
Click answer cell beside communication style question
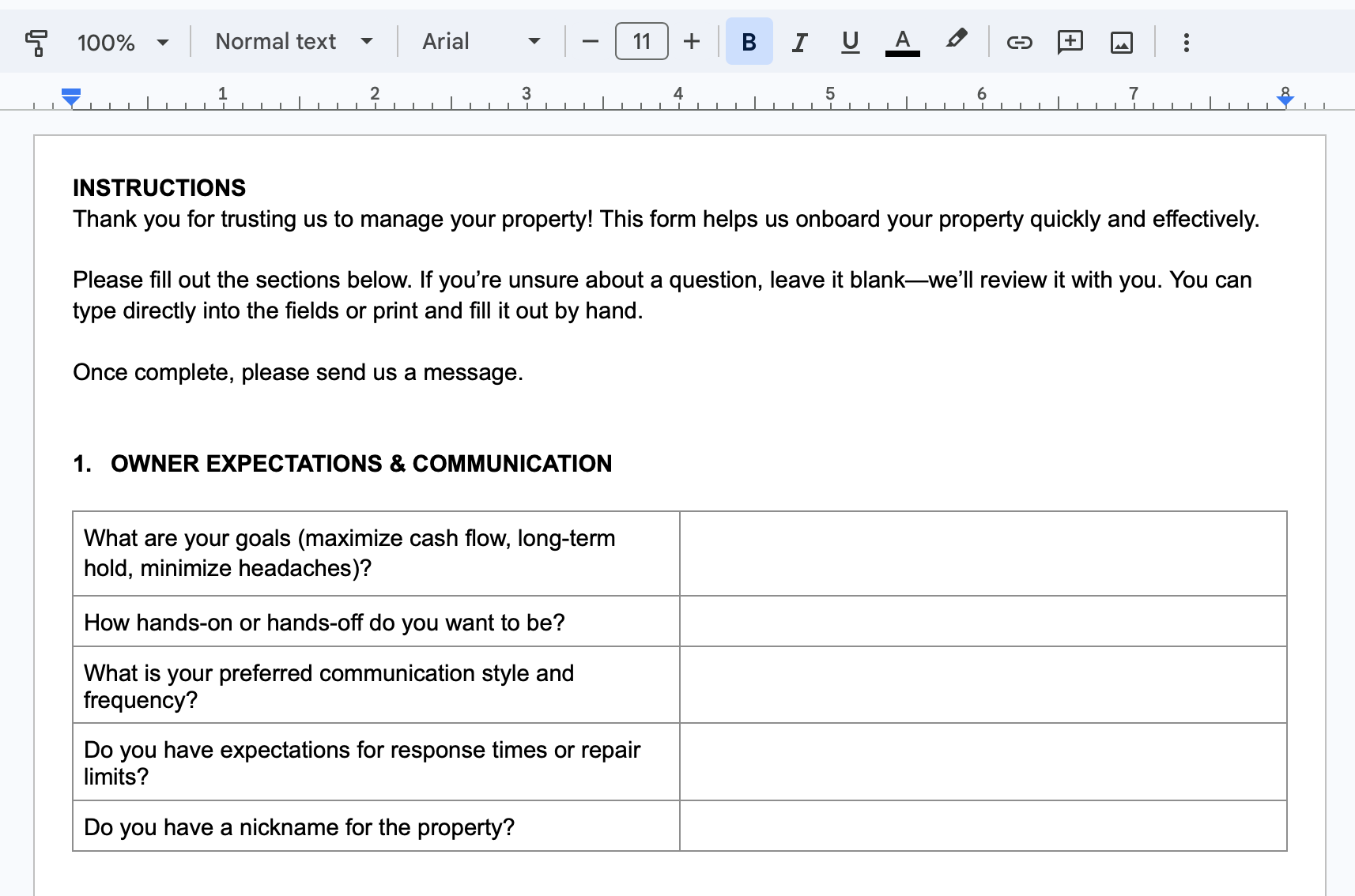pyautogui.click(x=983, y=685)
